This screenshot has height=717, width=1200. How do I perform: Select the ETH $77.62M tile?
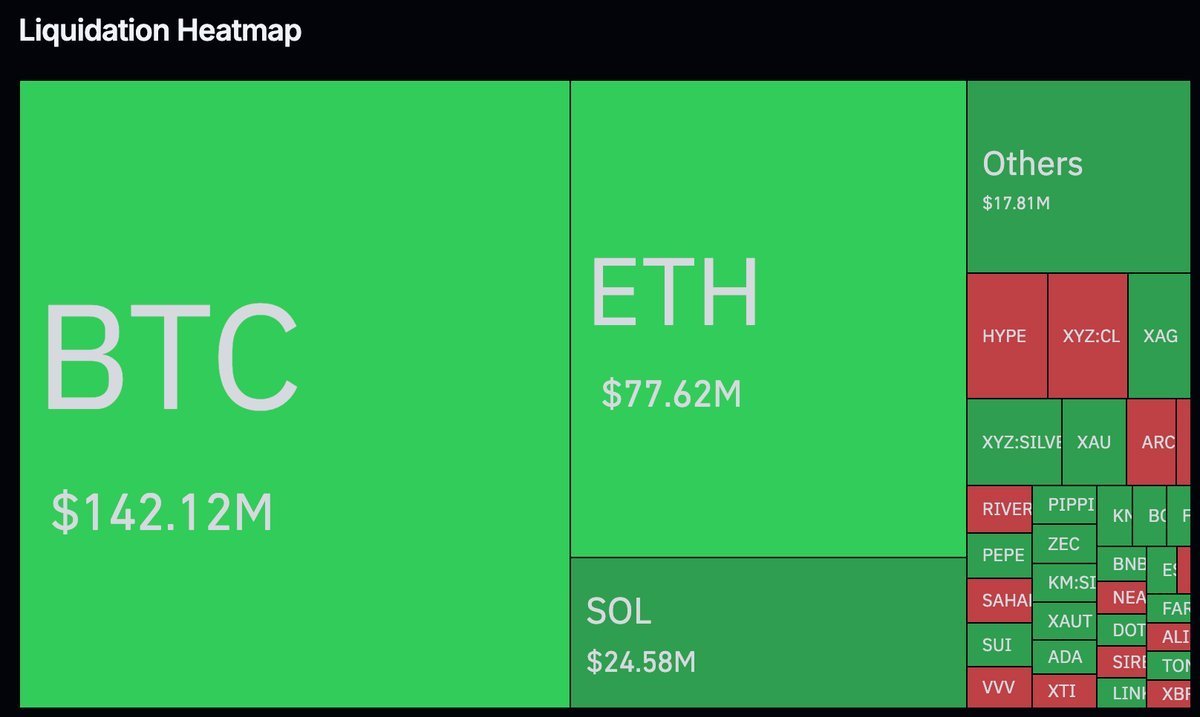point(768,318)
